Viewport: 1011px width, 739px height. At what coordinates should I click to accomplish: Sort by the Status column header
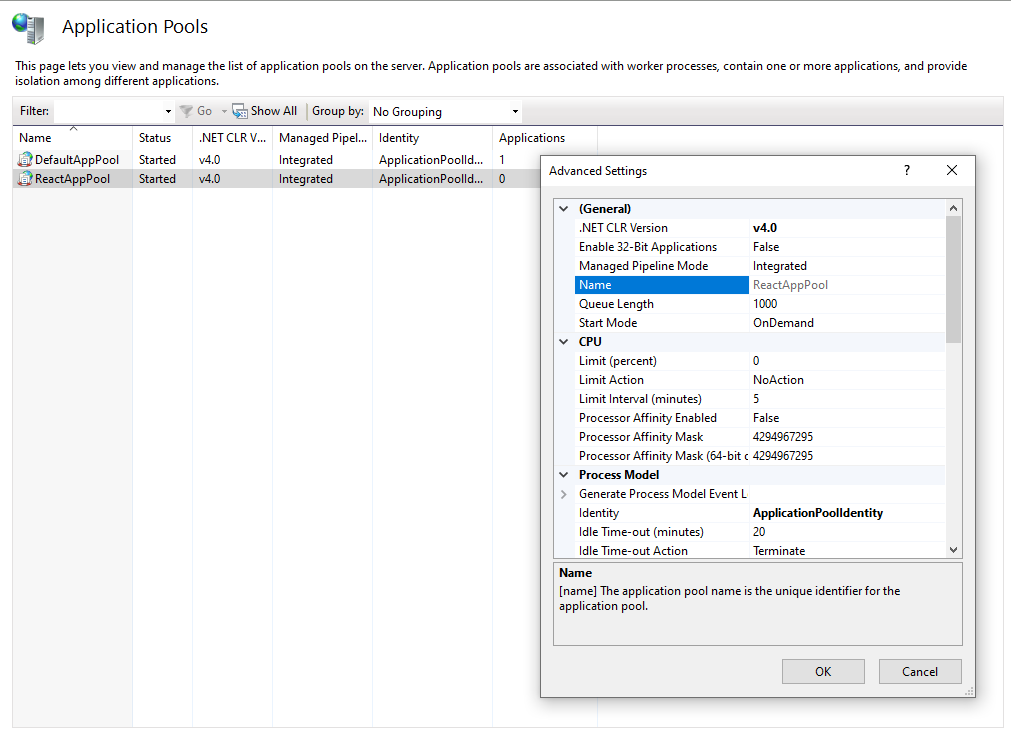point(155,138)
